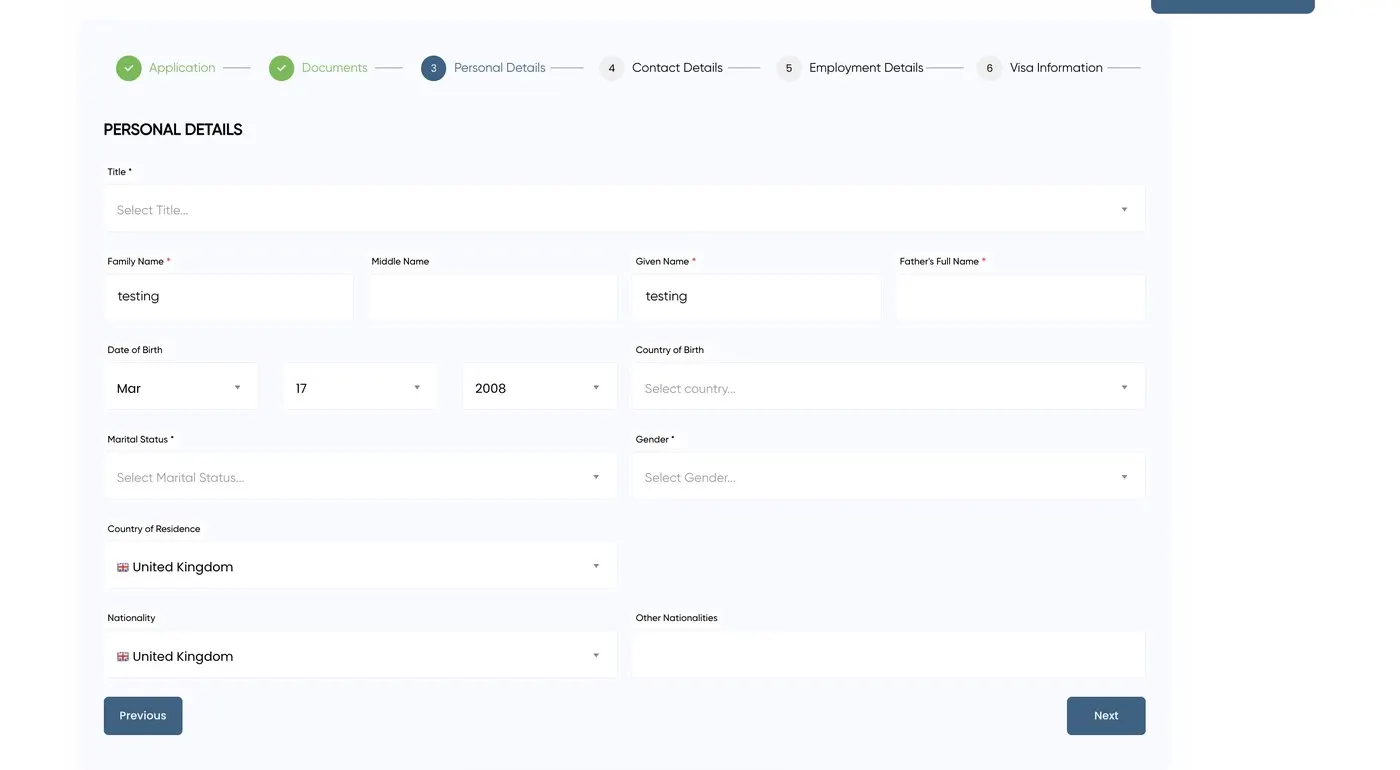Expand the Country of Residence dropdown
The height and width of the screenshot is (770, 1400).
click(x=360, y=567)
